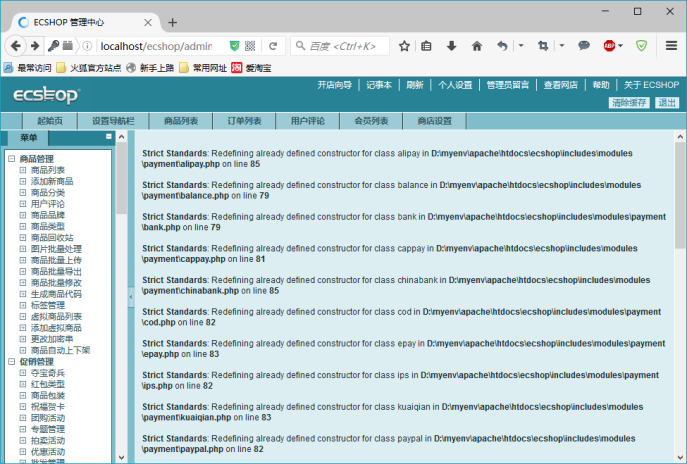
Task: Open the dropdown arrow beside the undo icon
Action: (x=521, y=46)
